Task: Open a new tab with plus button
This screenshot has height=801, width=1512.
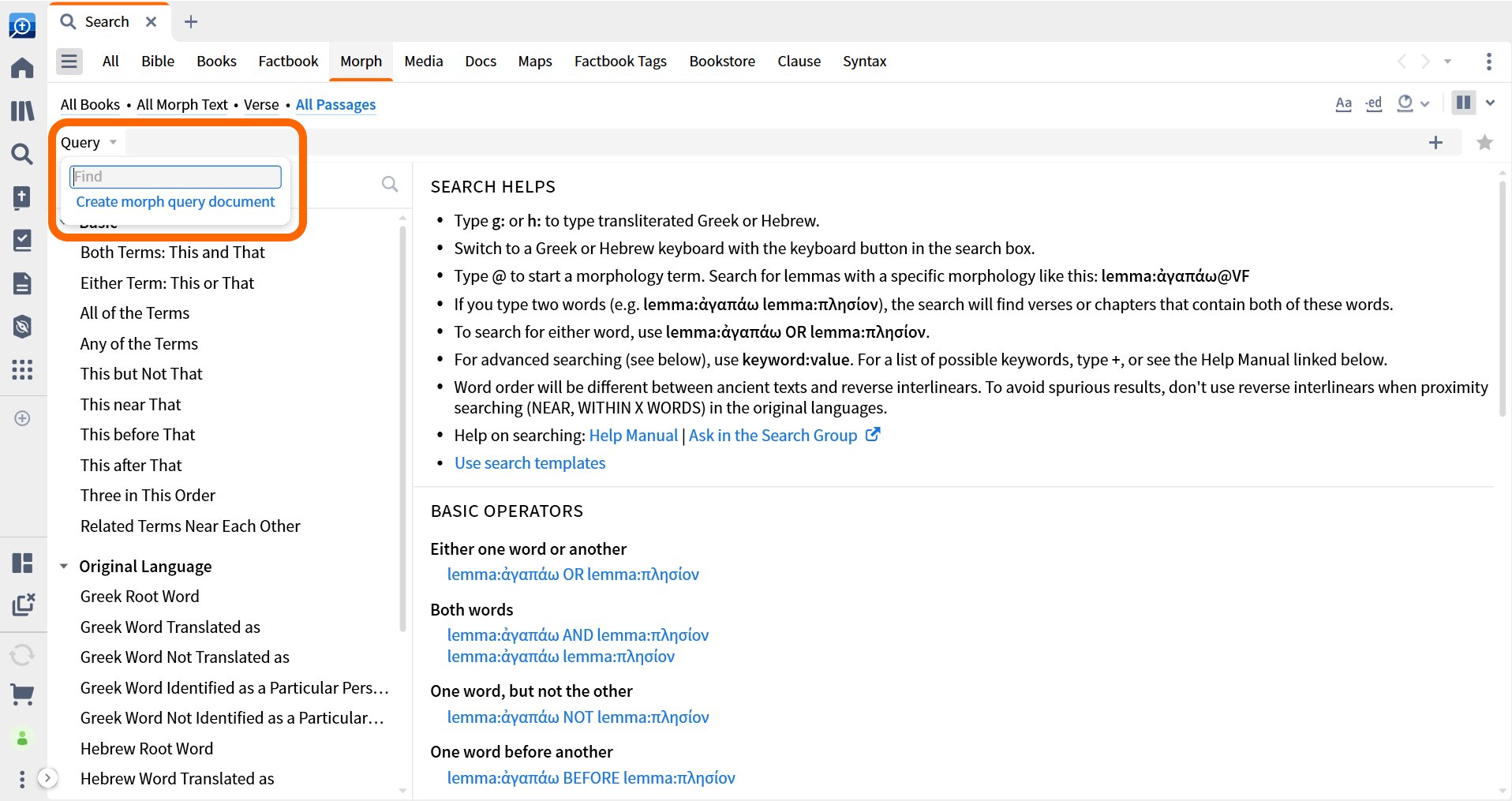Action: 190,22
